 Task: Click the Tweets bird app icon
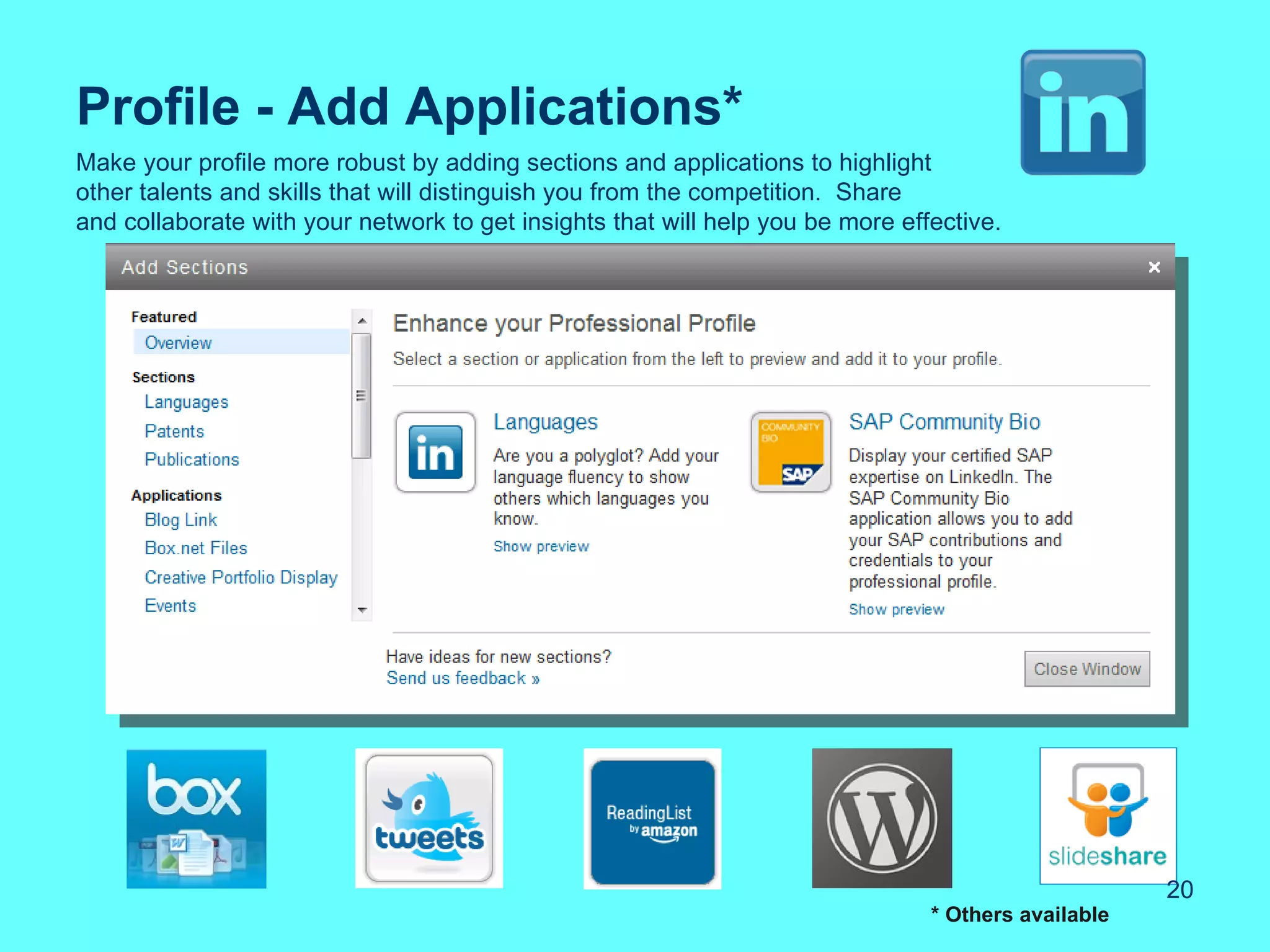(x=429, y=818)
